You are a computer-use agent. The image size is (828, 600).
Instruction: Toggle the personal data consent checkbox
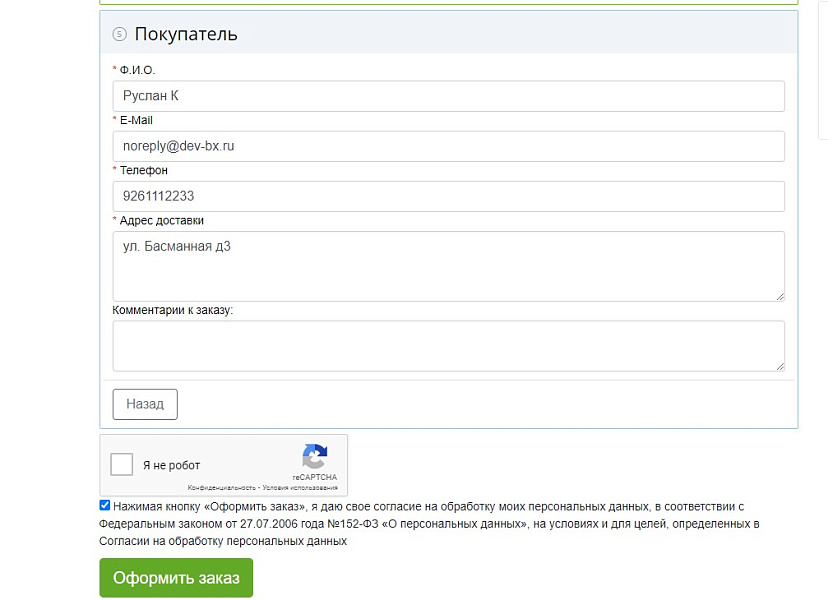pos(105,506)
